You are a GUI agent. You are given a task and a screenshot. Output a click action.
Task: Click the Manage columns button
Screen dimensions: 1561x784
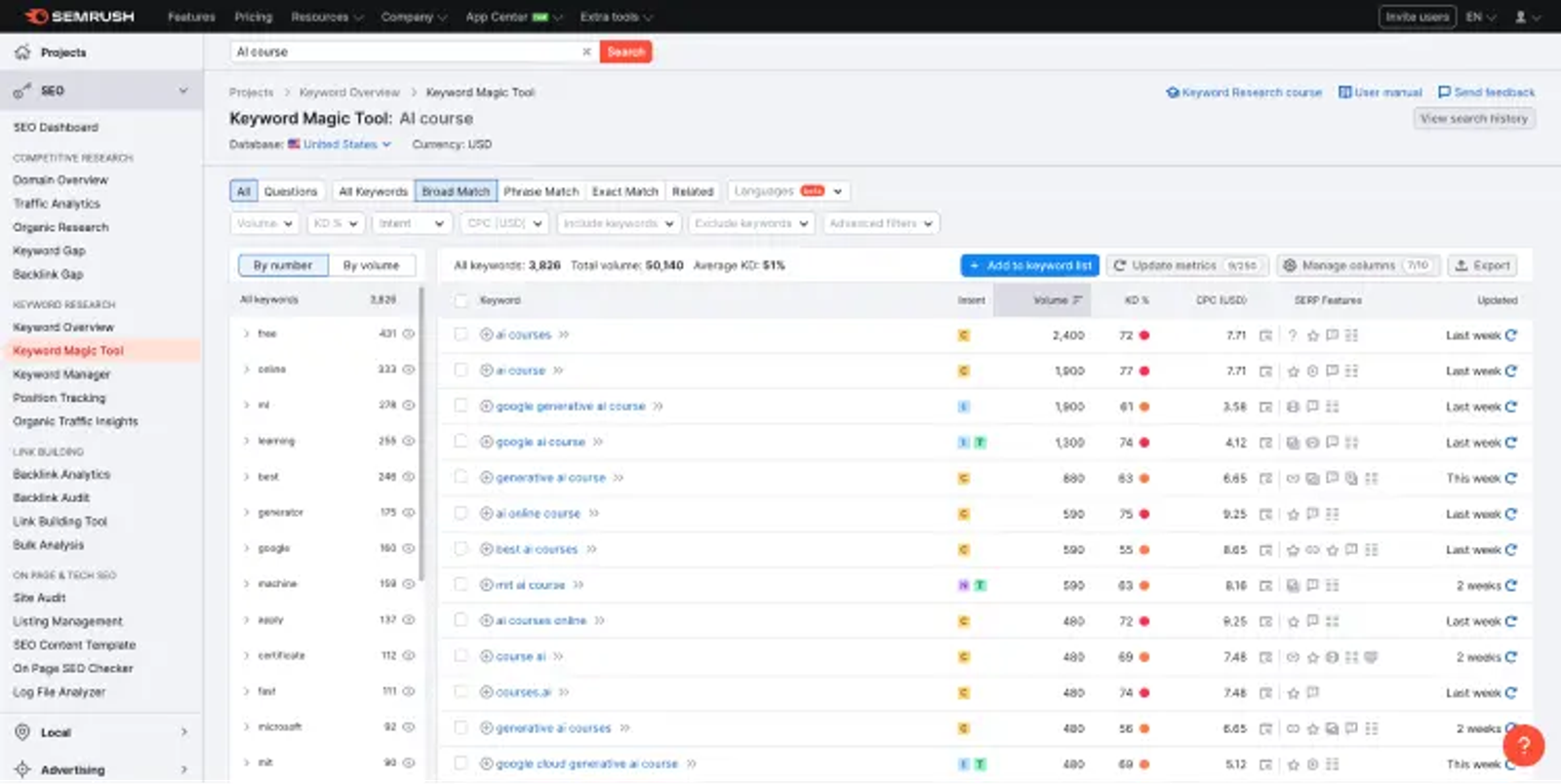1358,265
